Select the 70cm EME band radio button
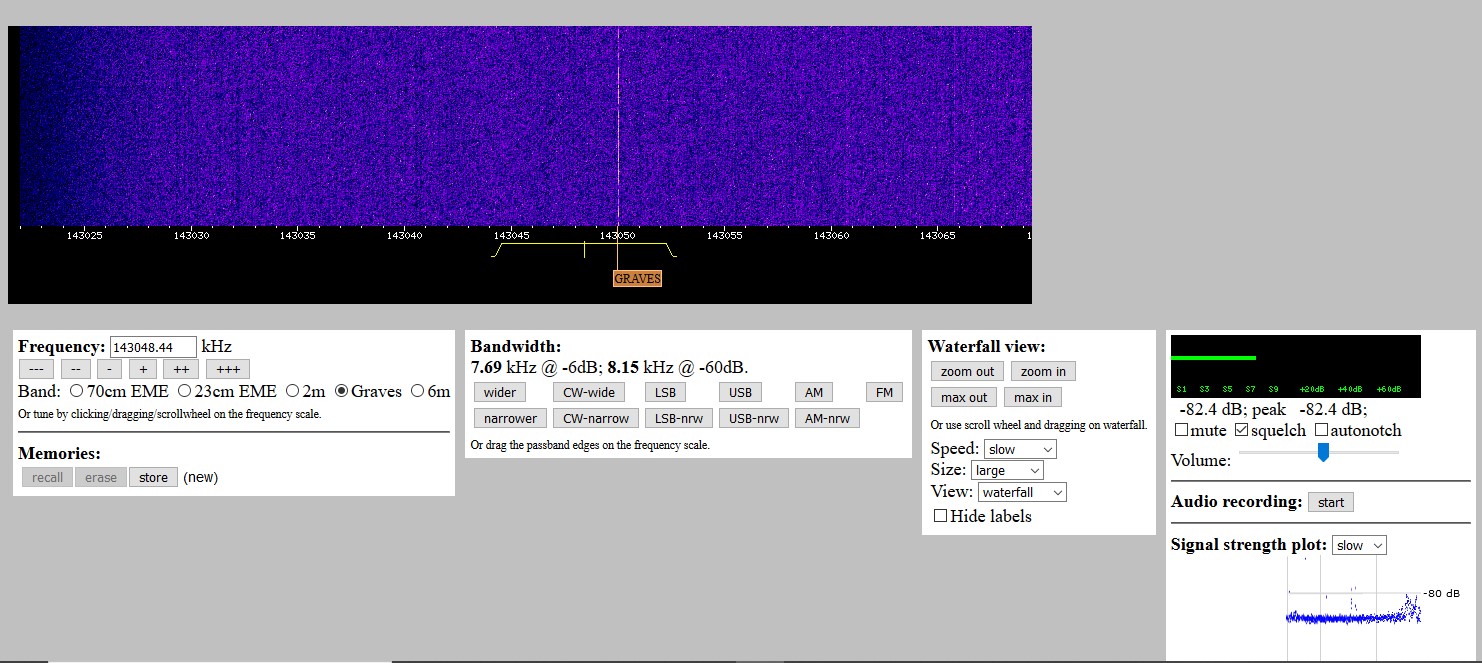Image resolution: width=1482 pixels, height=663 pixels. [76, 391]
